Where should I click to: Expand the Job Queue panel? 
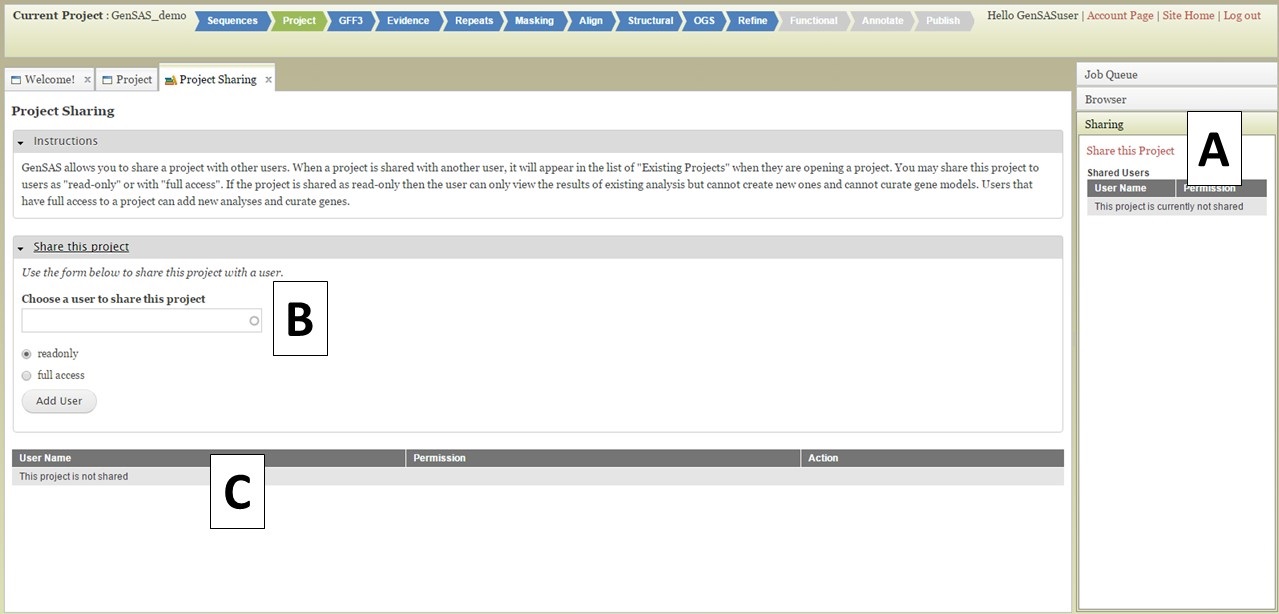click(1177, 74)
